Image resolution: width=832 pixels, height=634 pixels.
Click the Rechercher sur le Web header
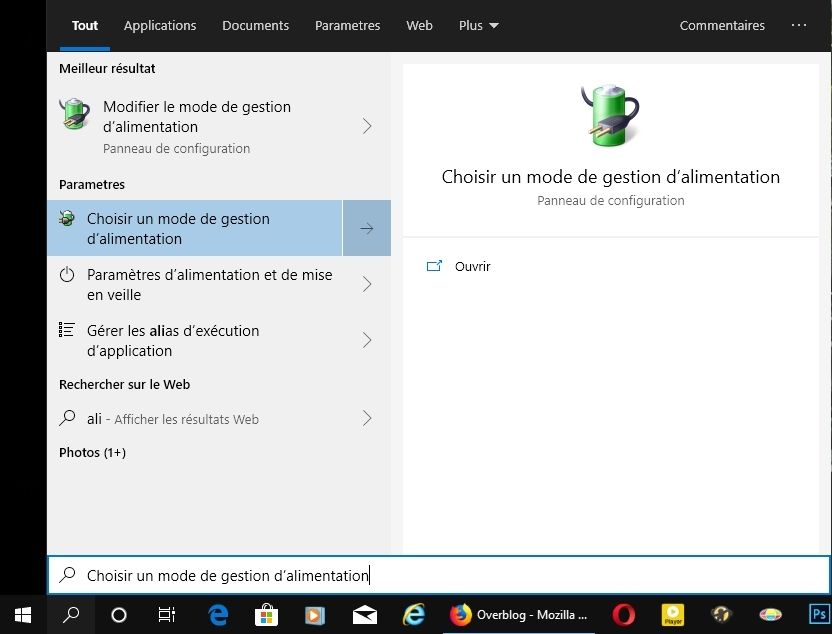coord(124,385)
